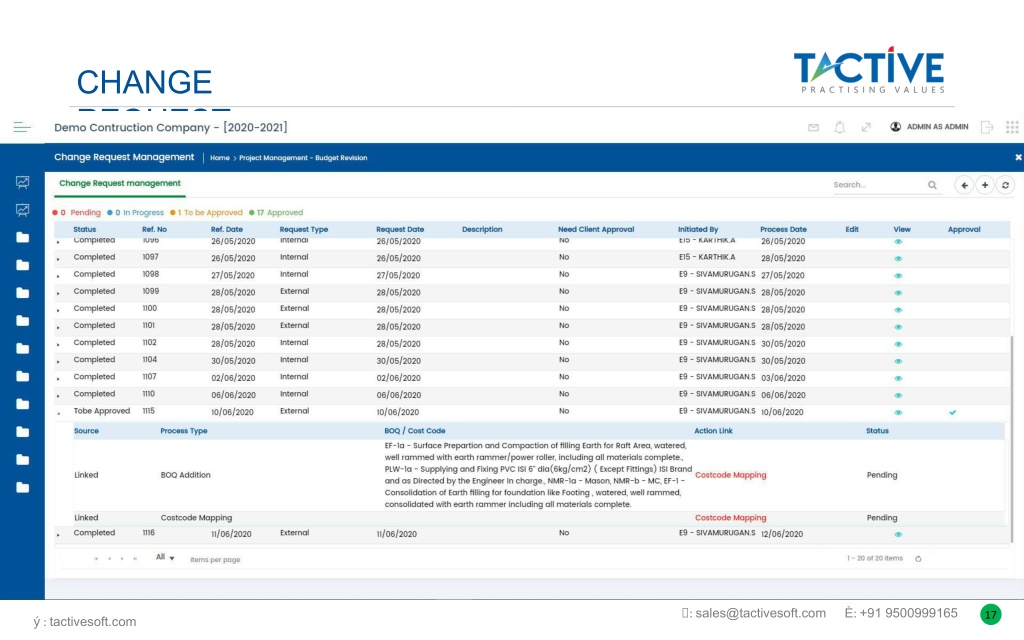
Task: Click the search magnifier icon
Action: (x=933, y=185)
